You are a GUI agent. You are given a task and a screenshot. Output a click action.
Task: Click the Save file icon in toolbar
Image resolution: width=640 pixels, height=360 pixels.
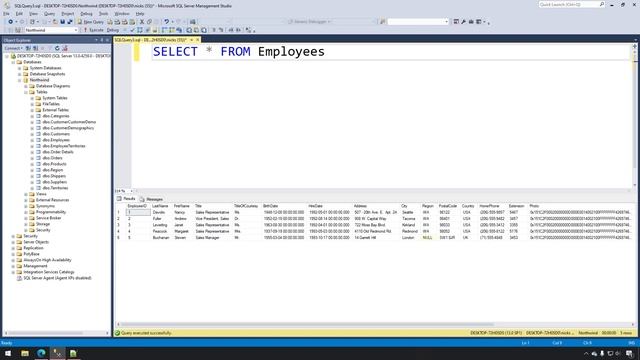tap(62, 22)
